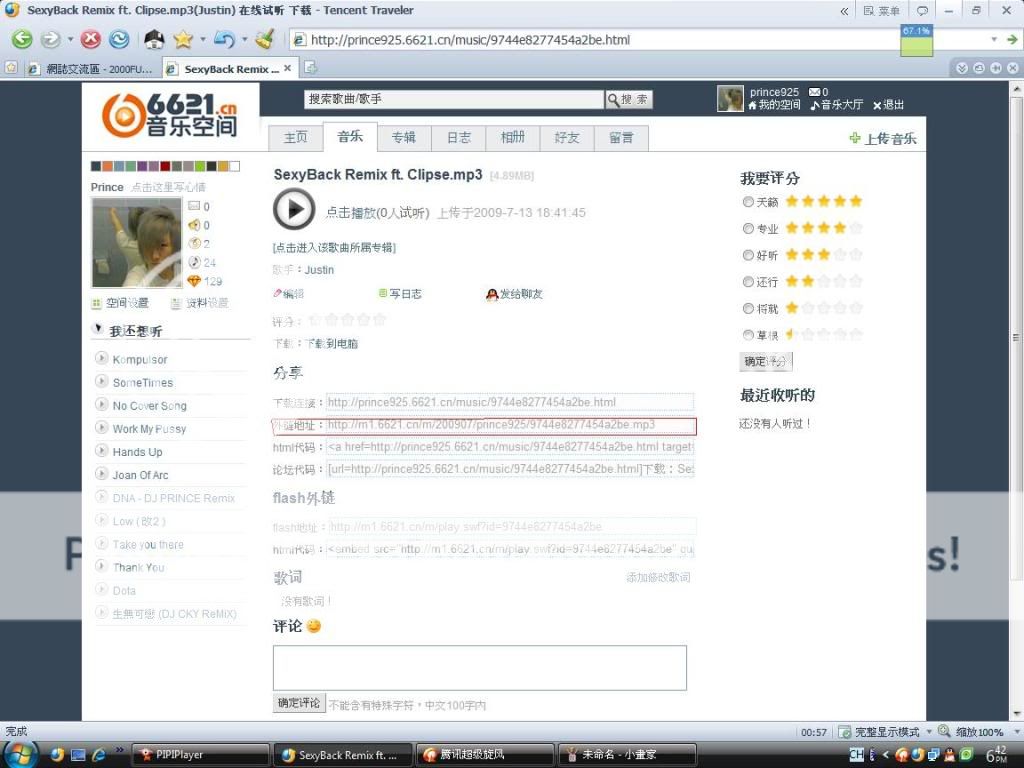This screenshot has width=1024, height=768.
Task: Open favorites with the star icon
Action: coord(182,40)
